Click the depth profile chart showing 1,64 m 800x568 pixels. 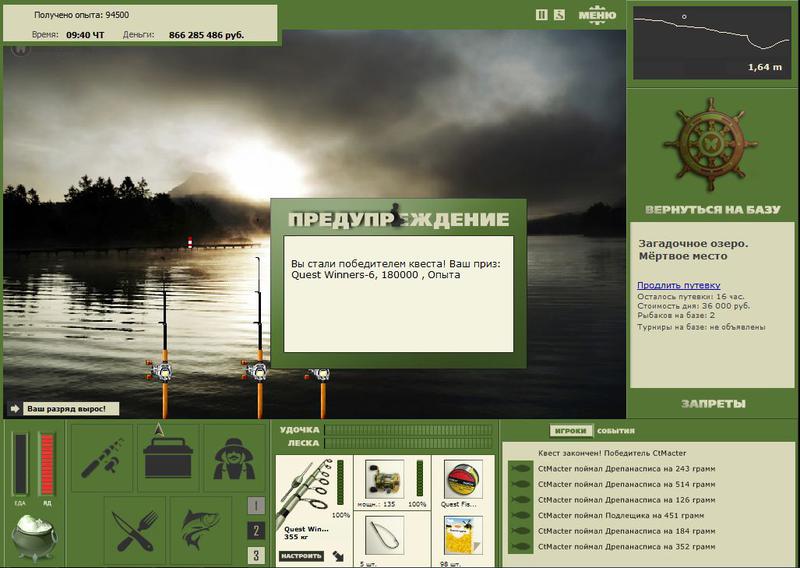coord(711,42)
